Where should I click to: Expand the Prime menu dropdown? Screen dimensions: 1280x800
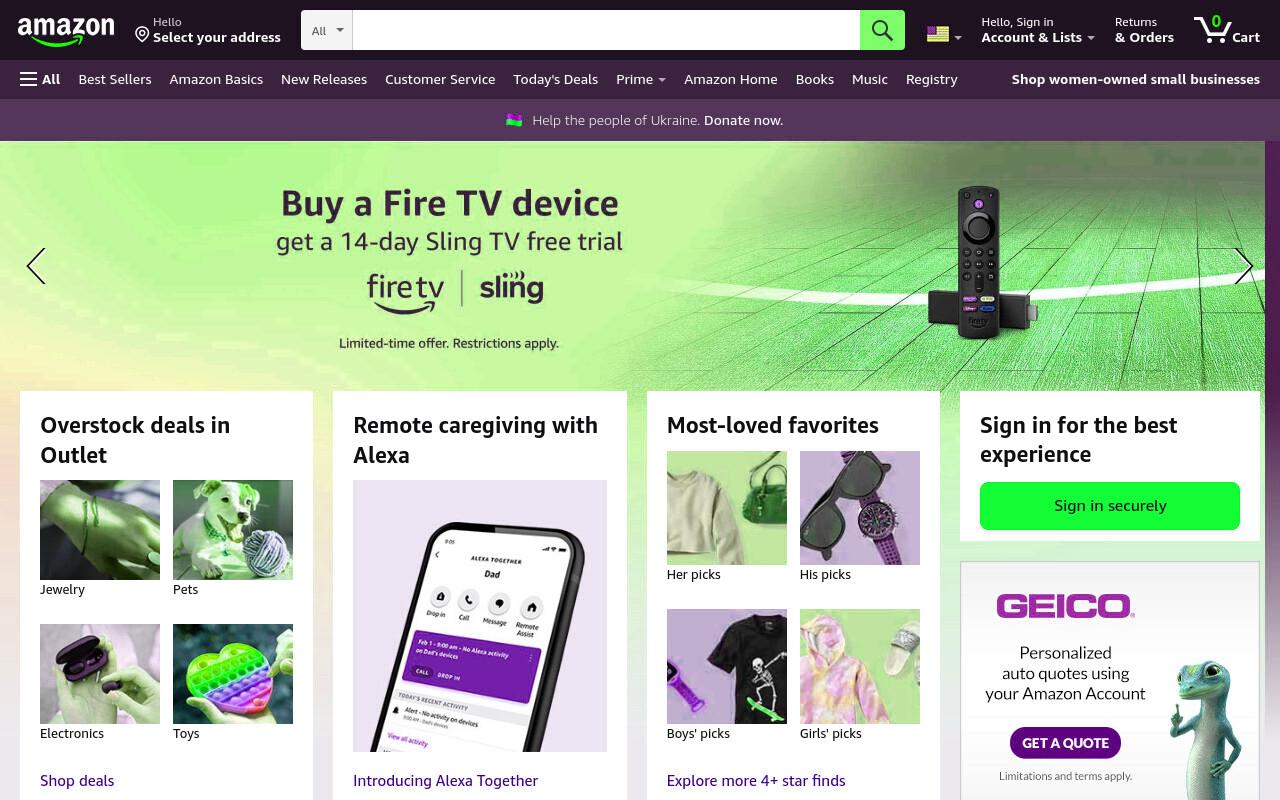(x=641, y=79)
